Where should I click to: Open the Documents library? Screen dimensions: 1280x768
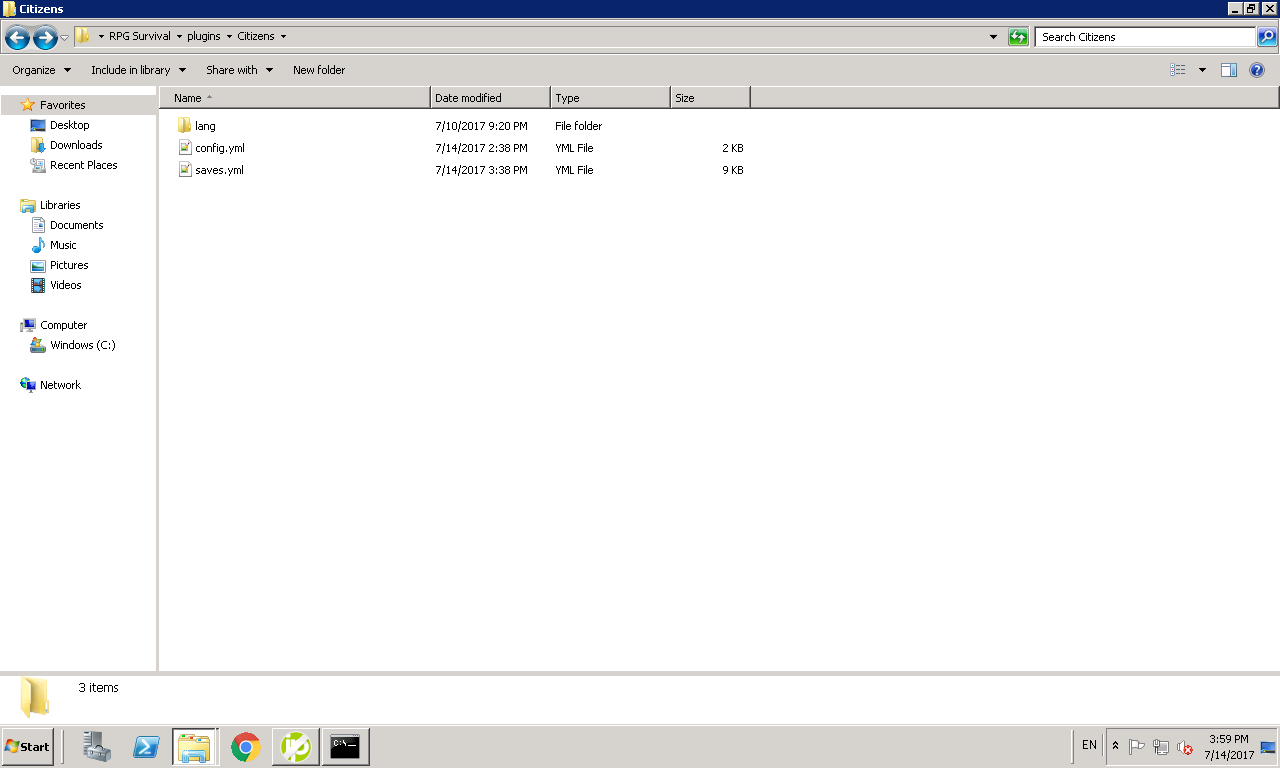tap(76, 225)
